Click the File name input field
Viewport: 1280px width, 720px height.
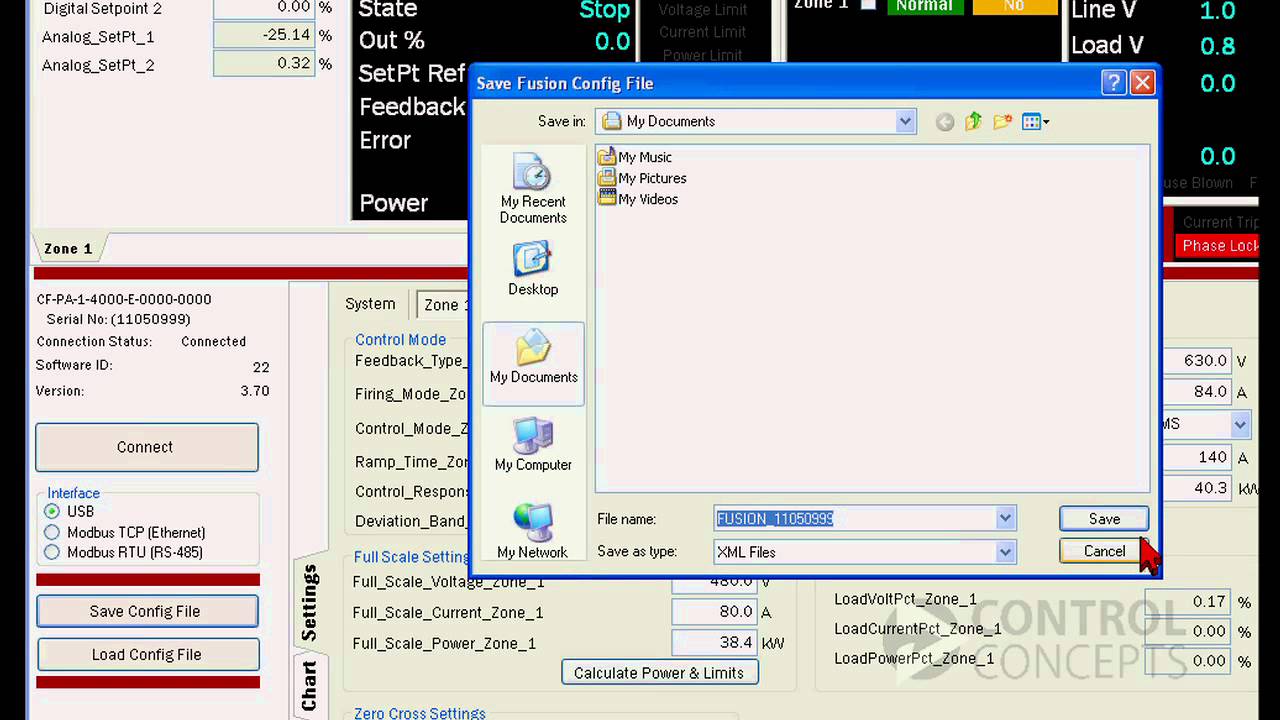pos(855,519)
